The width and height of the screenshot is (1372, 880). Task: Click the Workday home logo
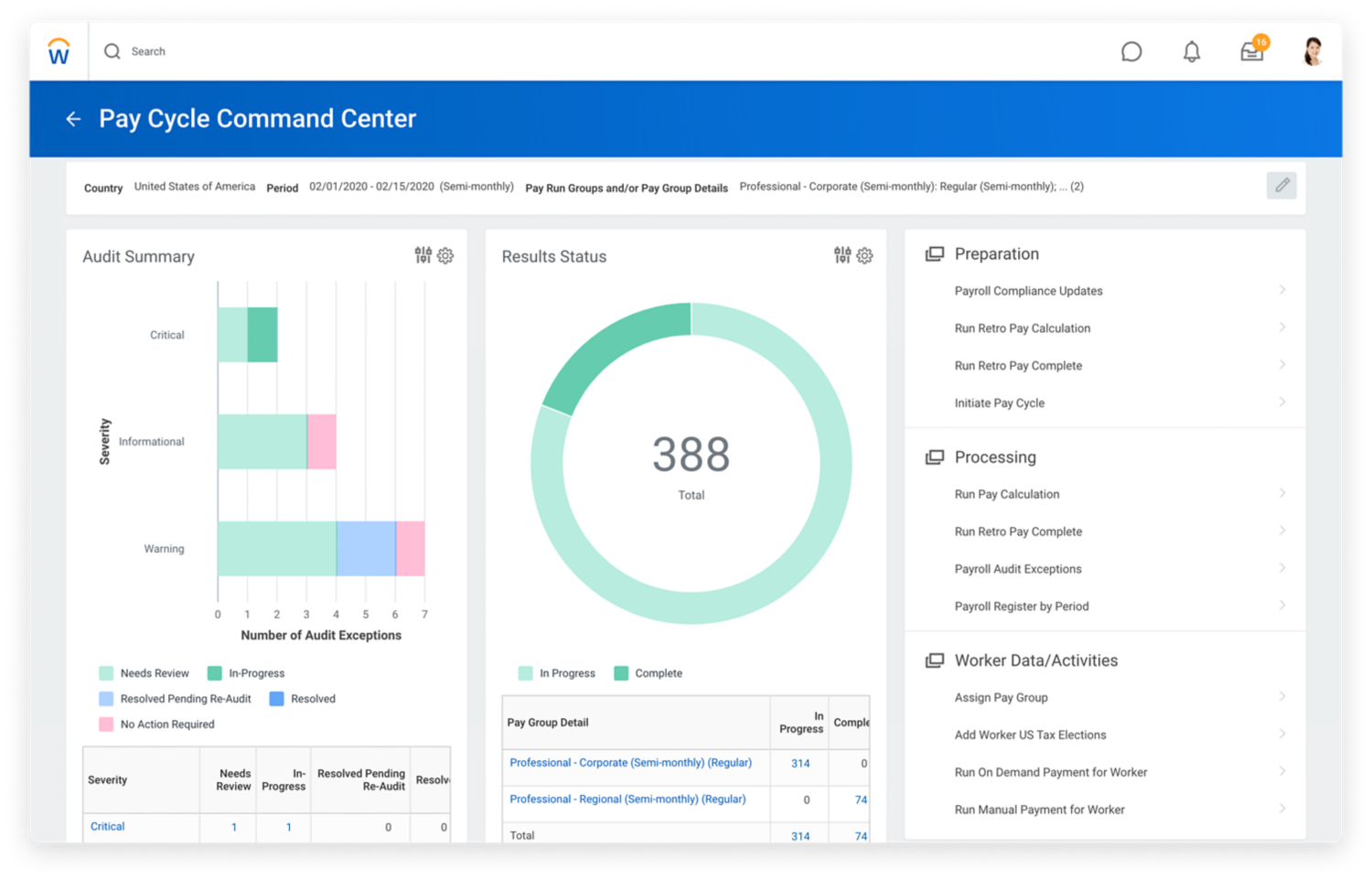(59, 52)
